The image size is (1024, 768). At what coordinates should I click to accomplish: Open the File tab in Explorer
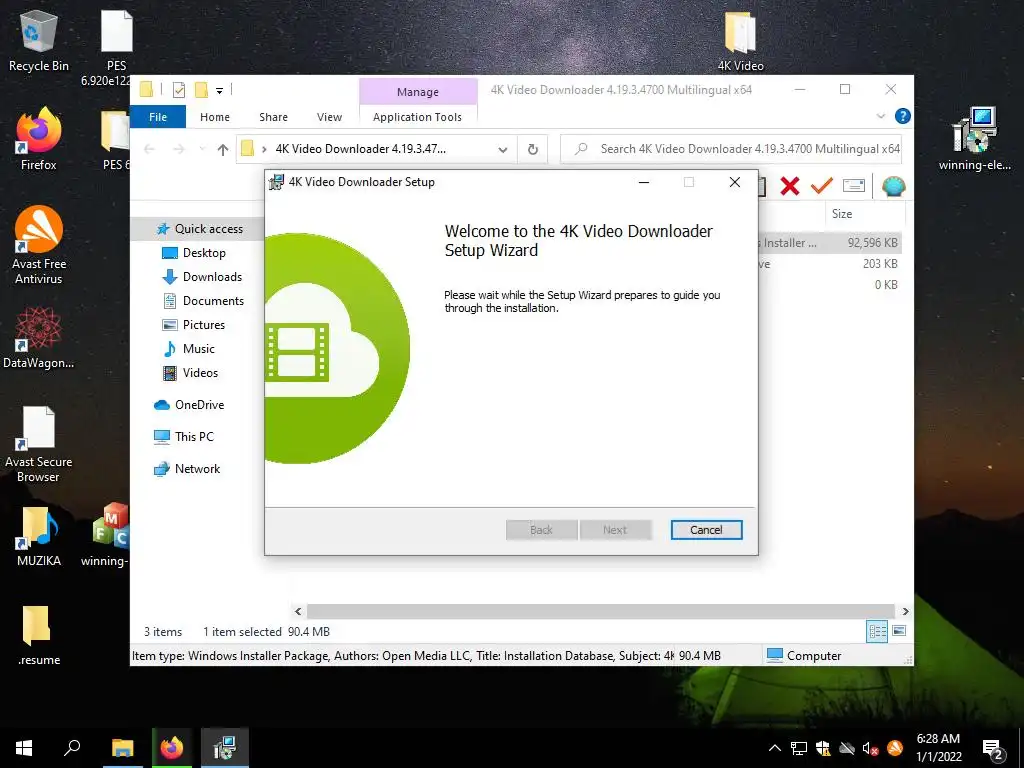[158, 117]
